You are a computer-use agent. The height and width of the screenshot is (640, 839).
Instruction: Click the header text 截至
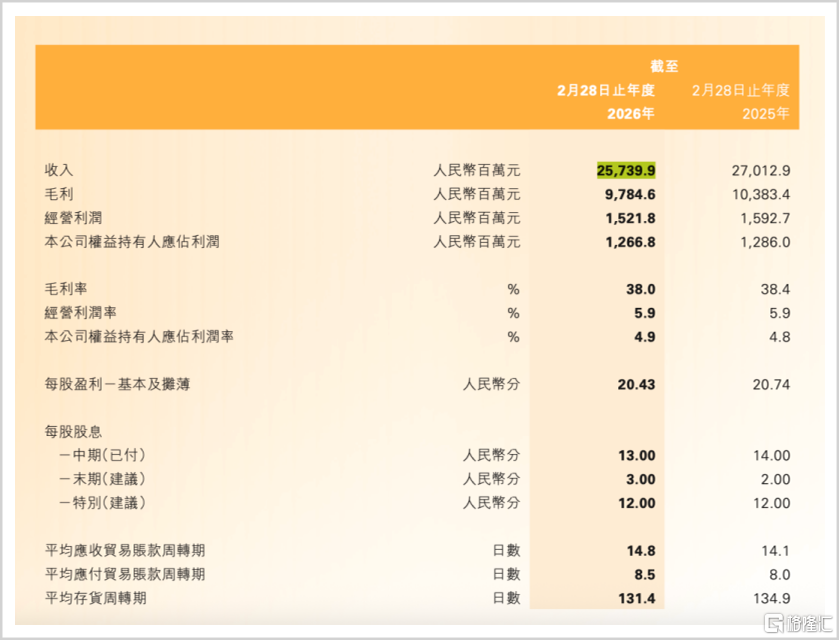pos(664,66)
